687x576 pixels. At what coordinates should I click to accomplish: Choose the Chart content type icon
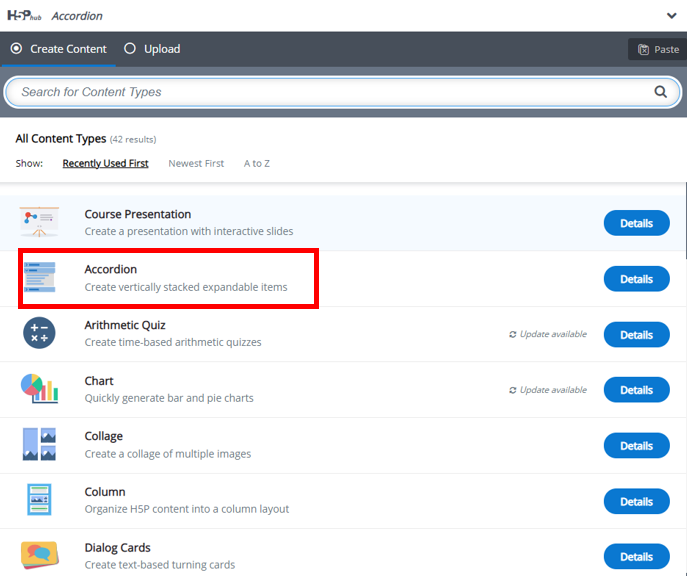40,389
